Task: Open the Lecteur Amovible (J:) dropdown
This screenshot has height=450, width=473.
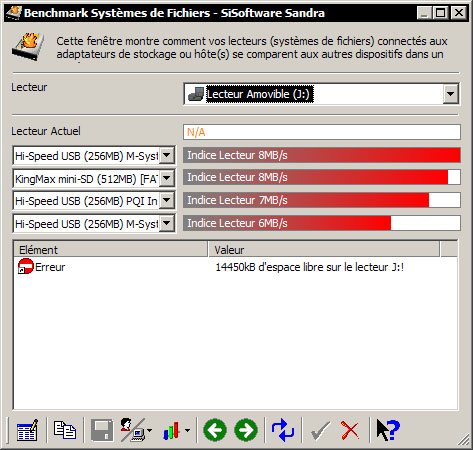Action: 451,94
